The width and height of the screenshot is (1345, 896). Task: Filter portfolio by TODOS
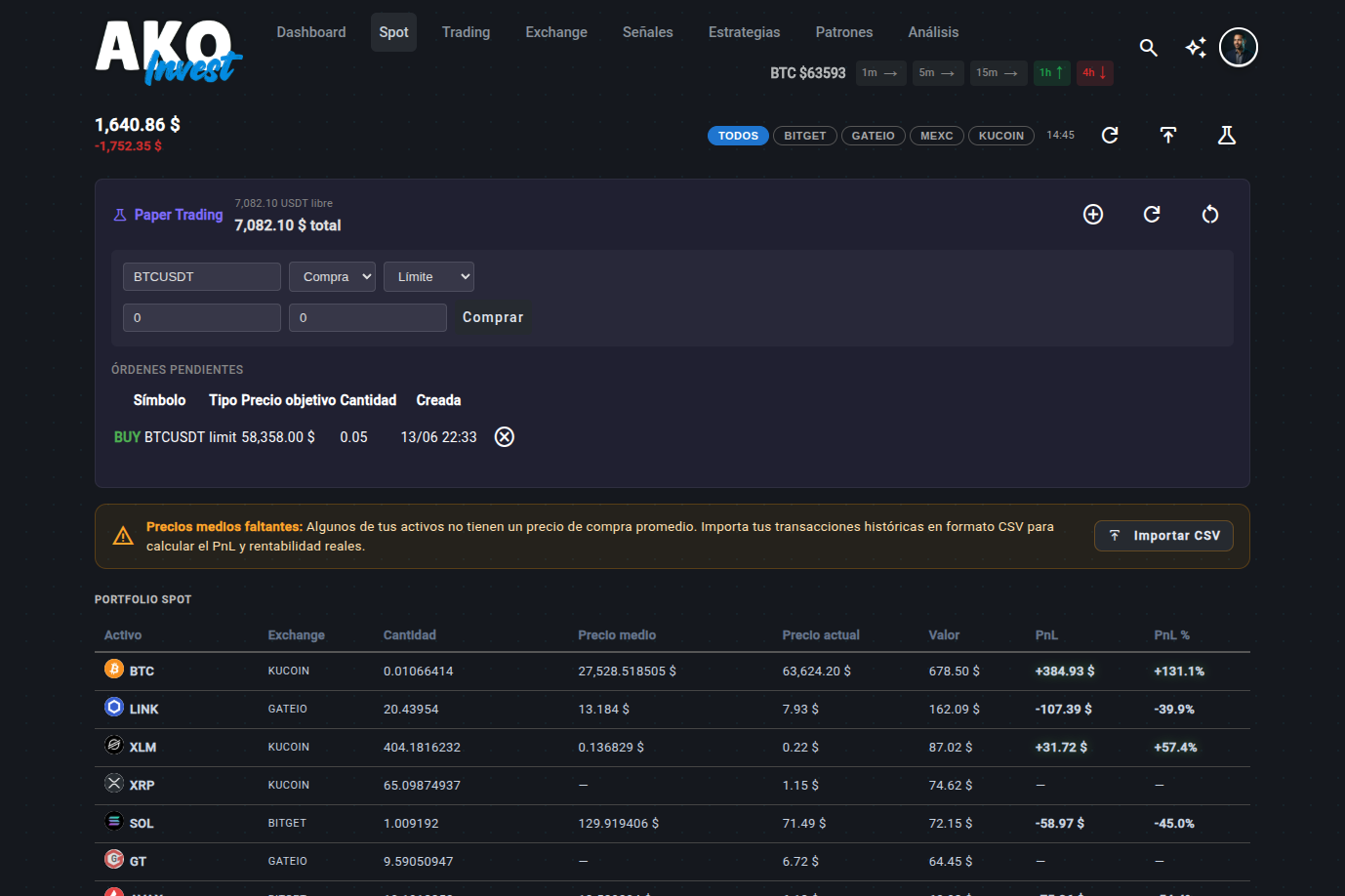tap(738, 136)
